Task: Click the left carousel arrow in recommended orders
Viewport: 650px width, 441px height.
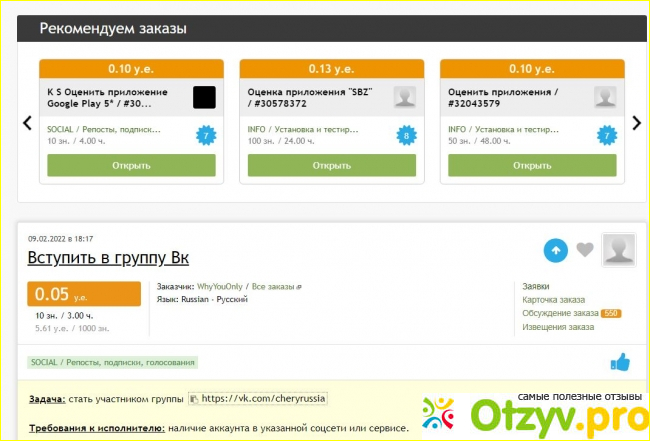Action: tap(28, 123)
